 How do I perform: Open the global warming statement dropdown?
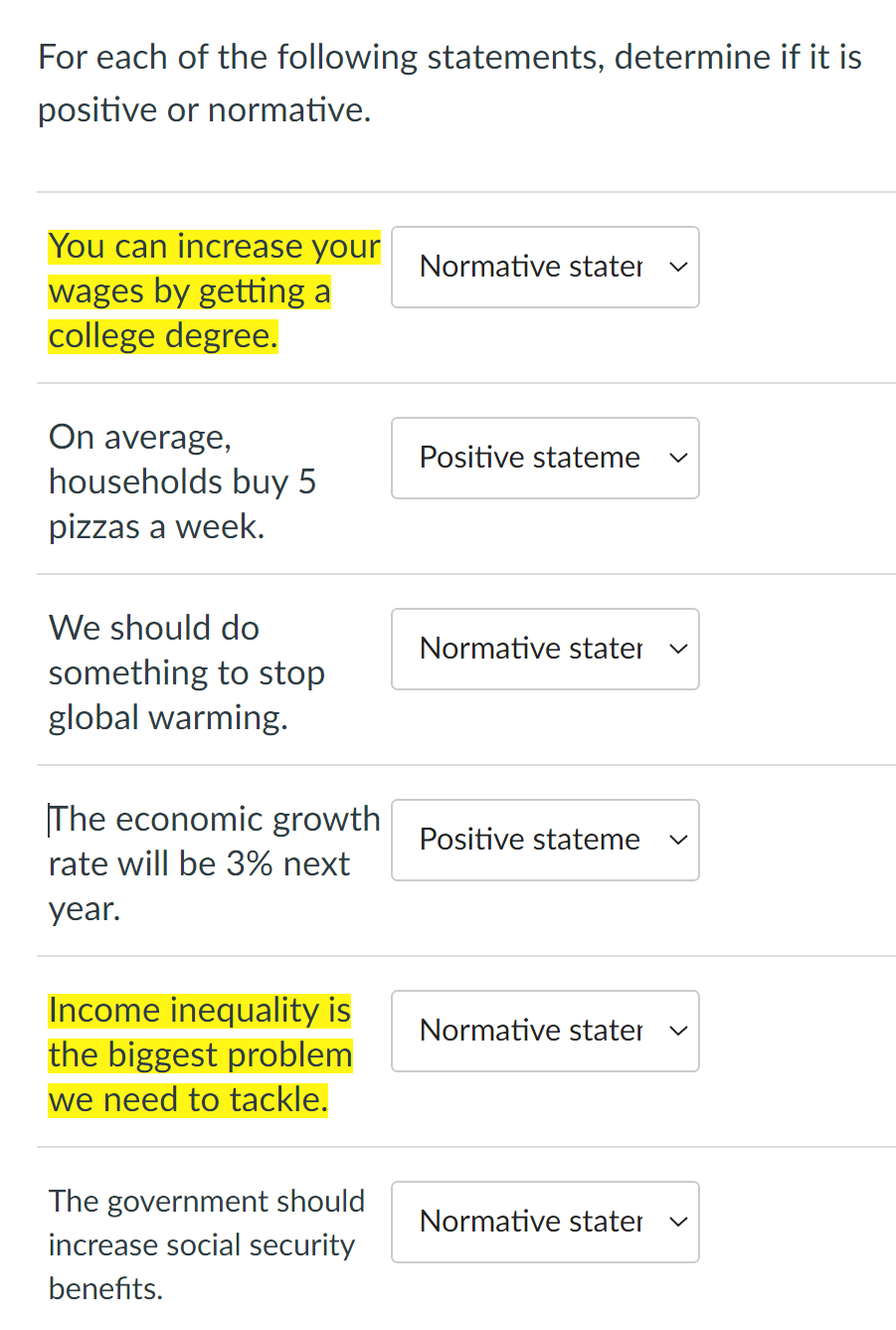point(545,649)
